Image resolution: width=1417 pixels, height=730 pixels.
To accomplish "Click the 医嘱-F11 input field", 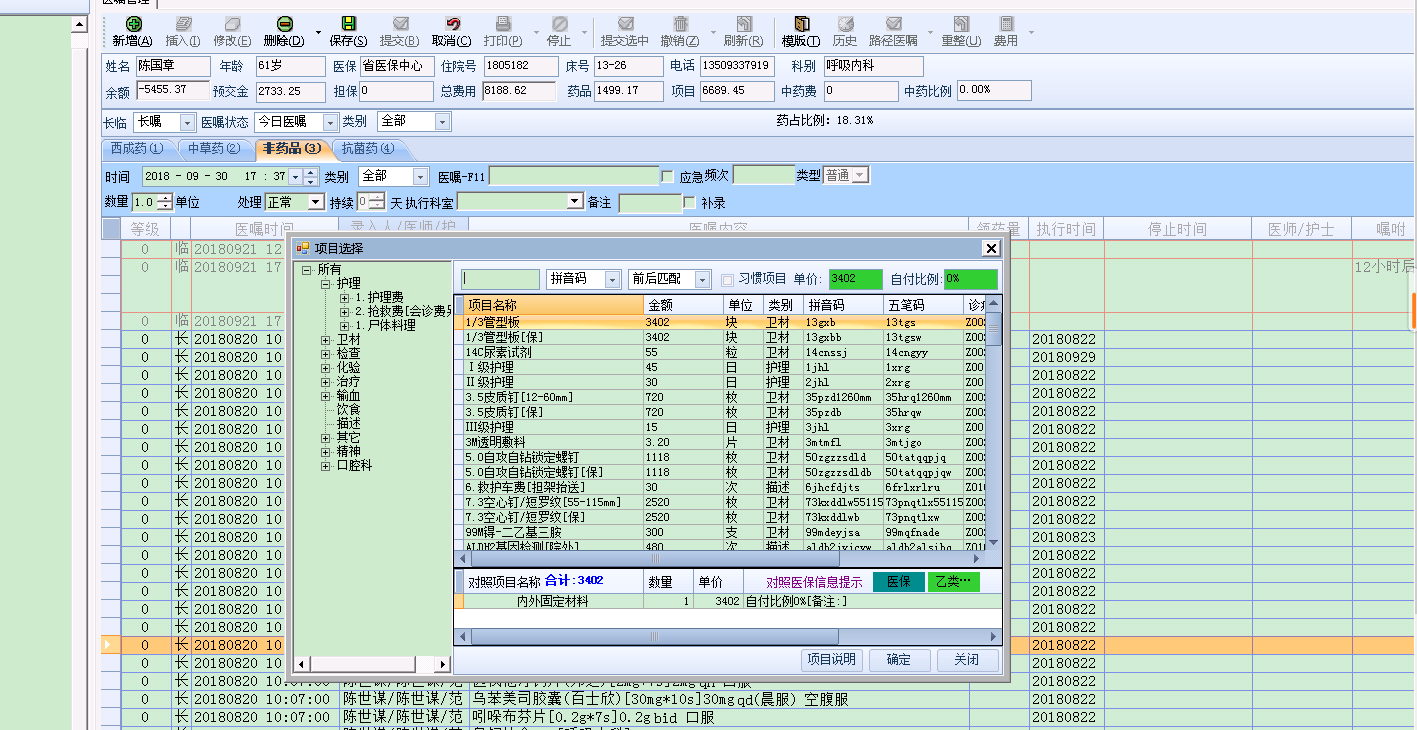I will [574, 177].
